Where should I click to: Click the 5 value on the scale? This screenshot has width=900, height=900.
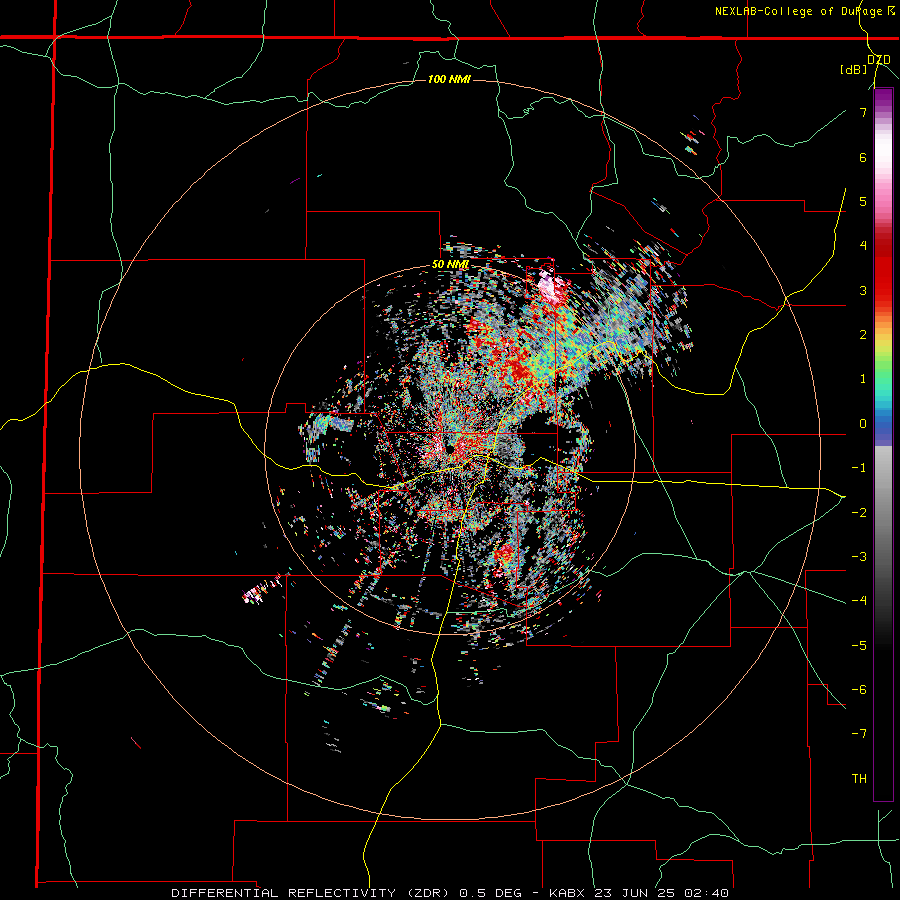click(x=863, y=201)
